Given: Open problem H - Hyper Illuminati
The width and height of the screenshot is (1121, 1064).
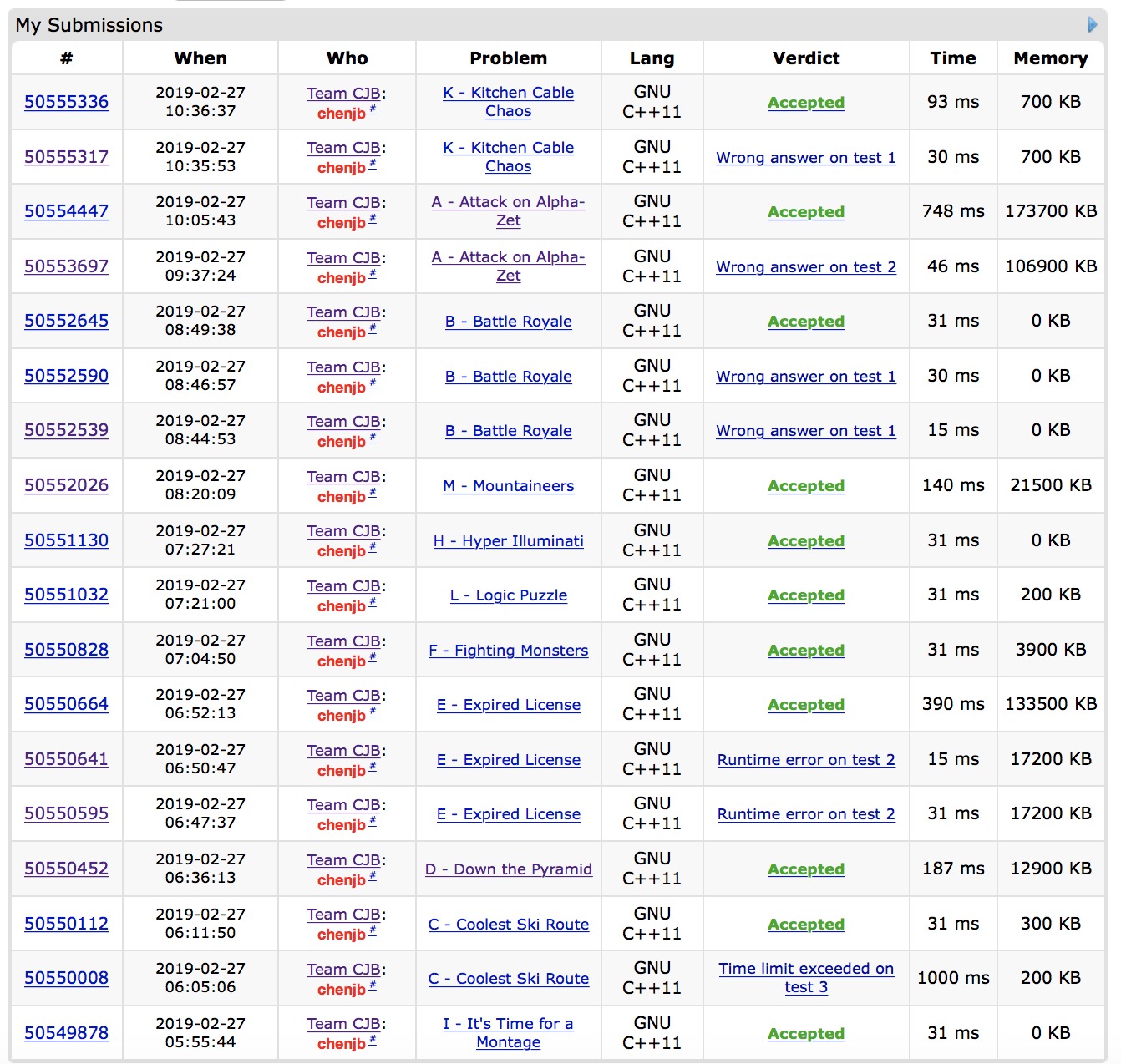Looking at the screenshot, I should 508,541.
